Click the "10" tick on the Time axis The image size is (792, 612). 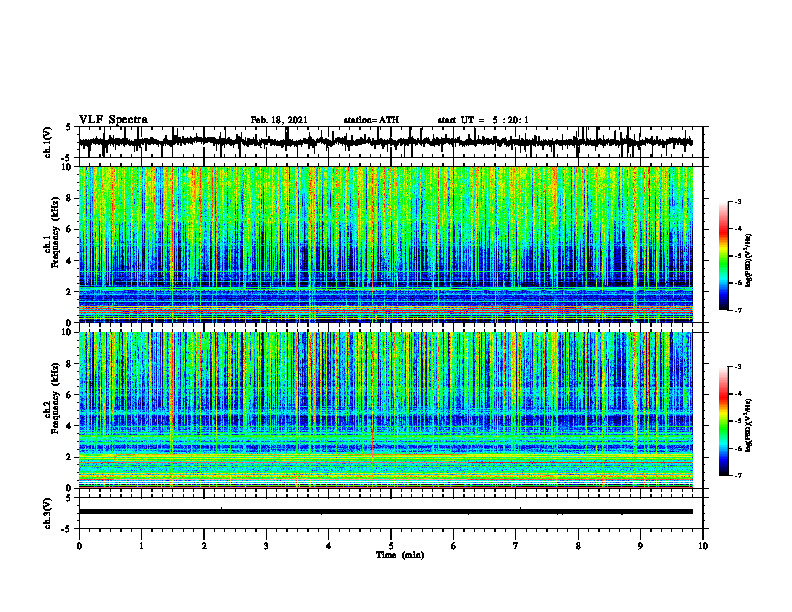(x=703, y=546)
